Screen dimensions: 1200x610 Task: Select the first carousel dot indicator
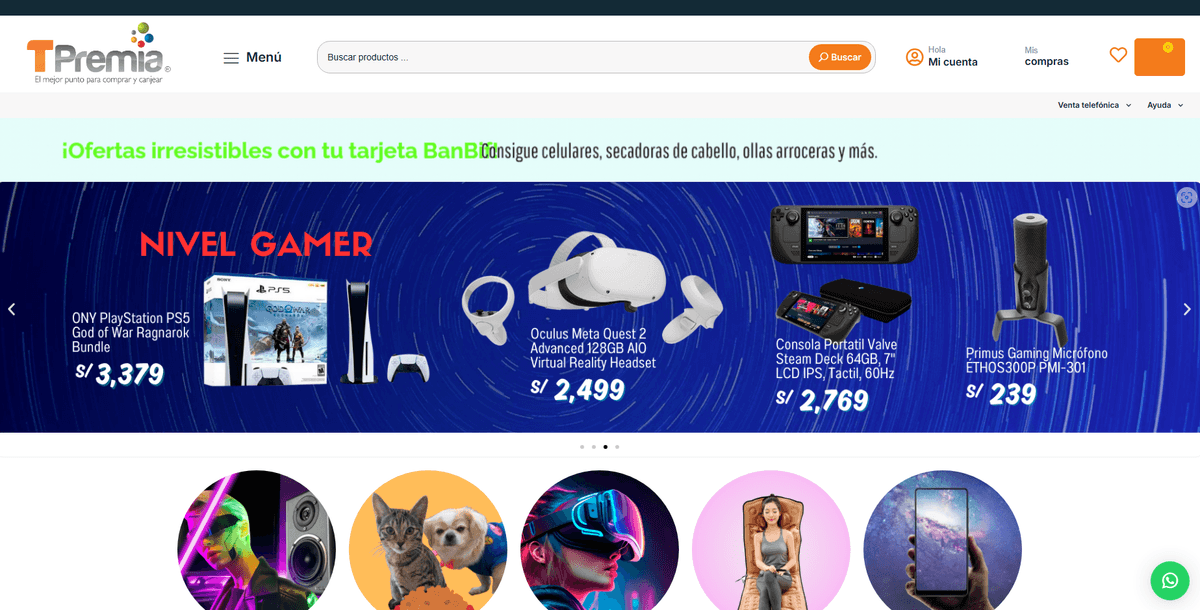click(x=582, y=447)
